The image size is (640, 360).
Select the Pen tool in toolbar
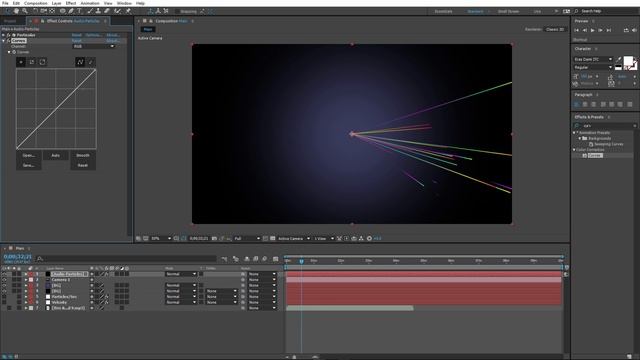coord(71,11)
